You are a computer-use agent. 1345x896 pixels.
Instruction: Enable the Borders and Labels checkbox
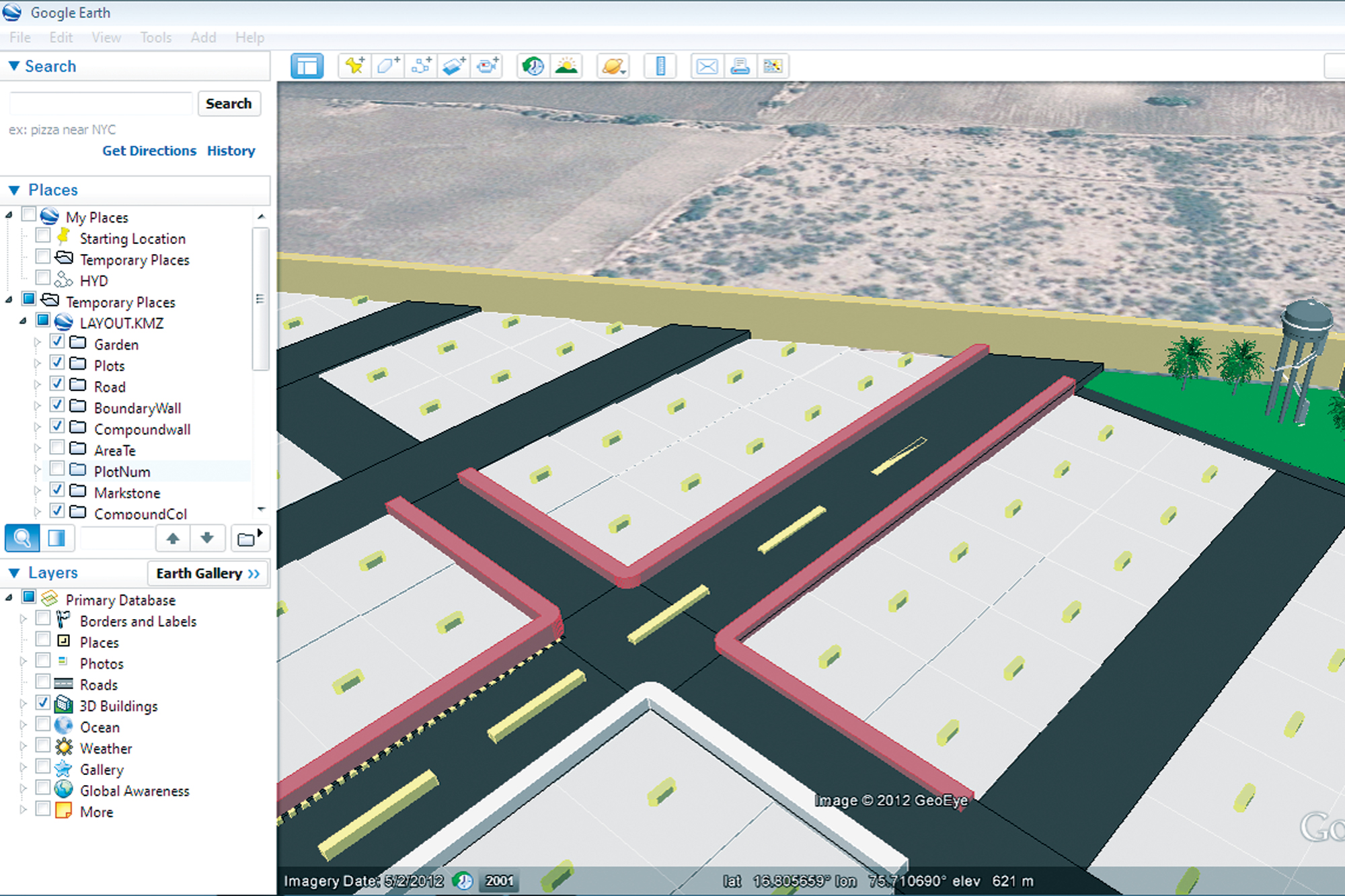tap(43, 619)
